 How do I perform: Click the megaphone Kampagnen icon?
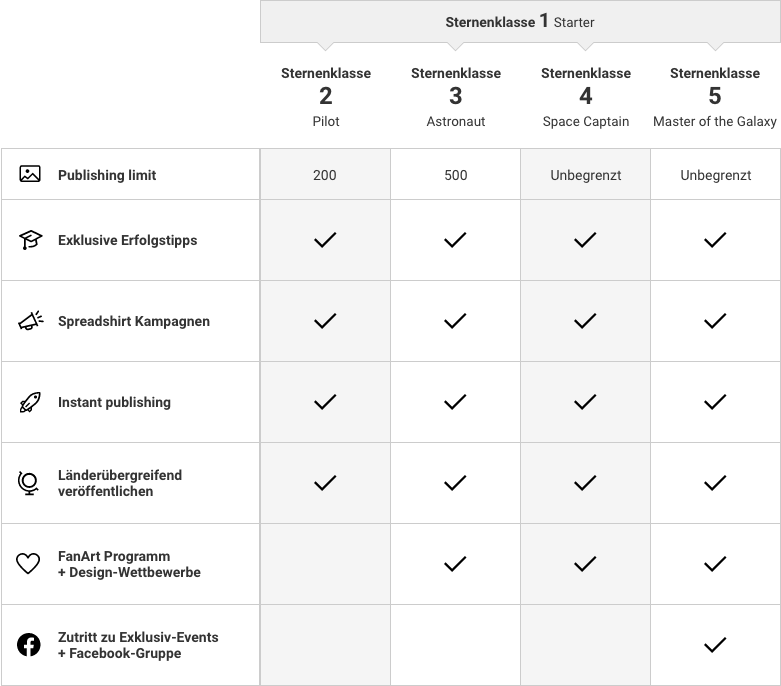(30, 321)
